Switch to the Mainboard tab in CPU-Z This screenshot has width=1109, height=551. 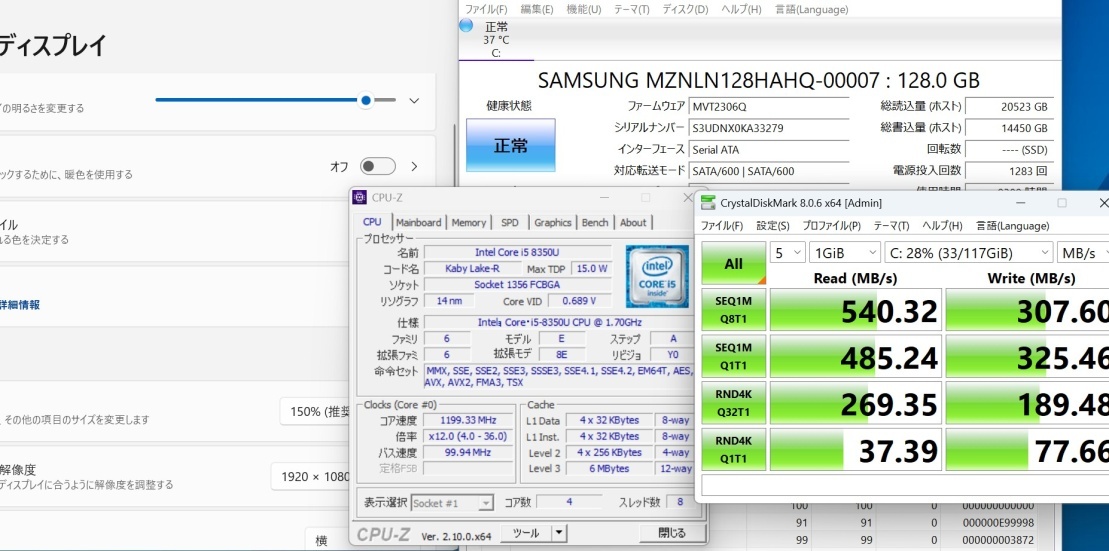pyautogui.click(x=418, y=222)
